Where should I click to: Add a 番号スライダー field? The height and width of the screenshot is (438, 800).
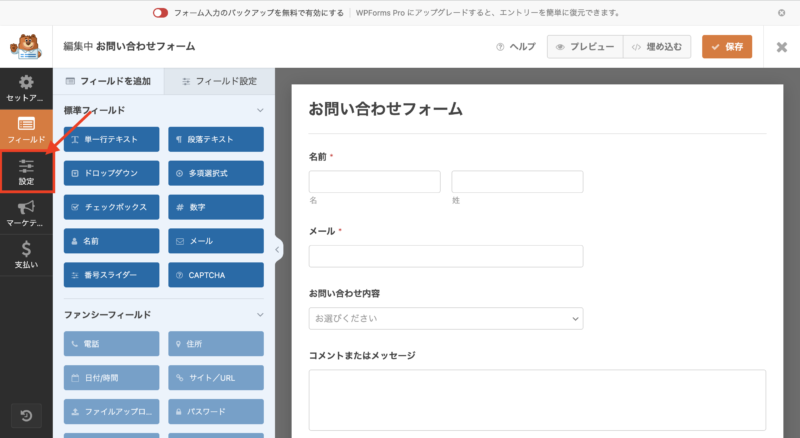click(x=111, y=275)
